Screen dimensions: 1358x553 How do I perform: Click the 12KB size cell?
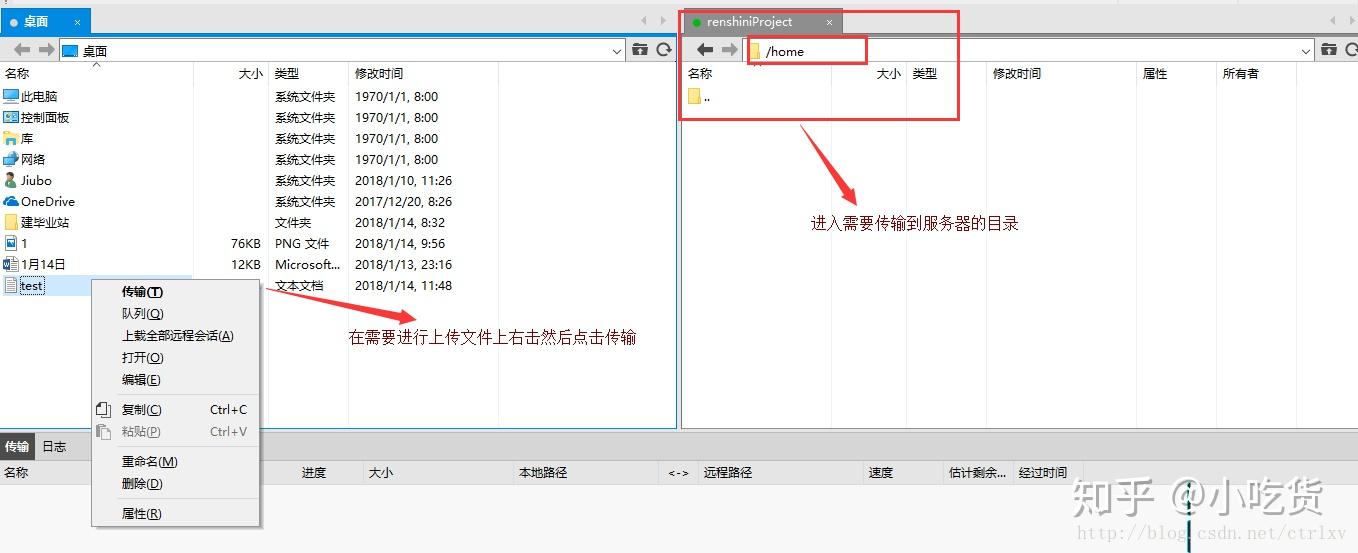(x=246, y=264)
